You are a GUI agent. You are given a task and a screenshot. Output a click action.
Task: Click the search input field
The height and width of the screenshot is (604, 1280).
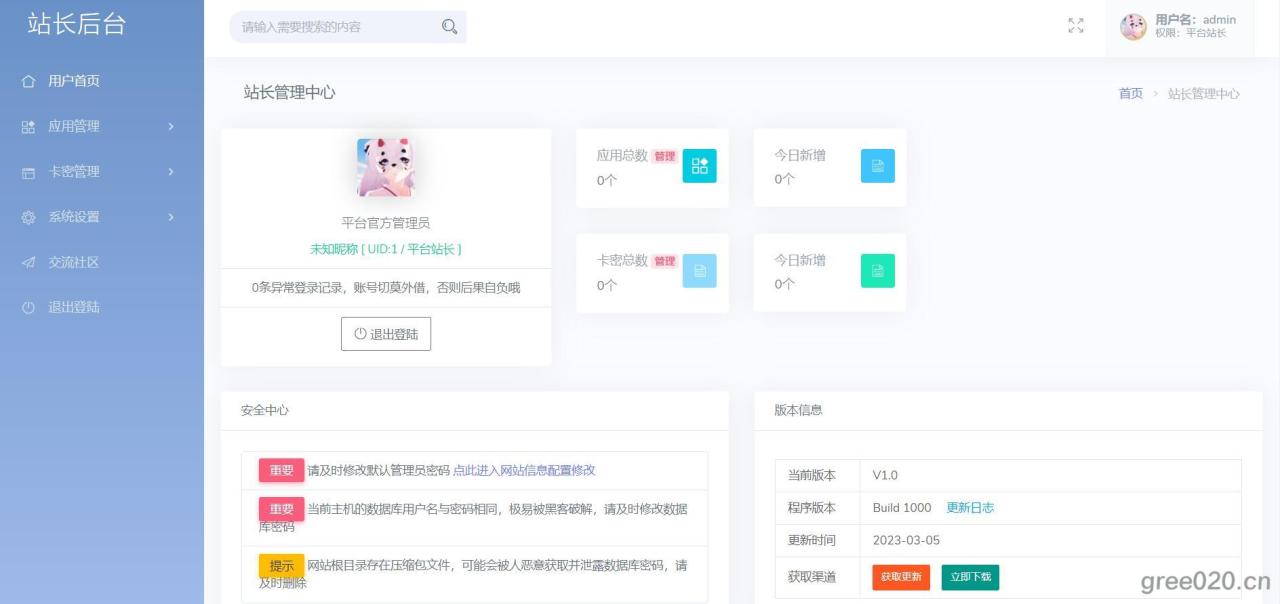(x=340, y=27)
